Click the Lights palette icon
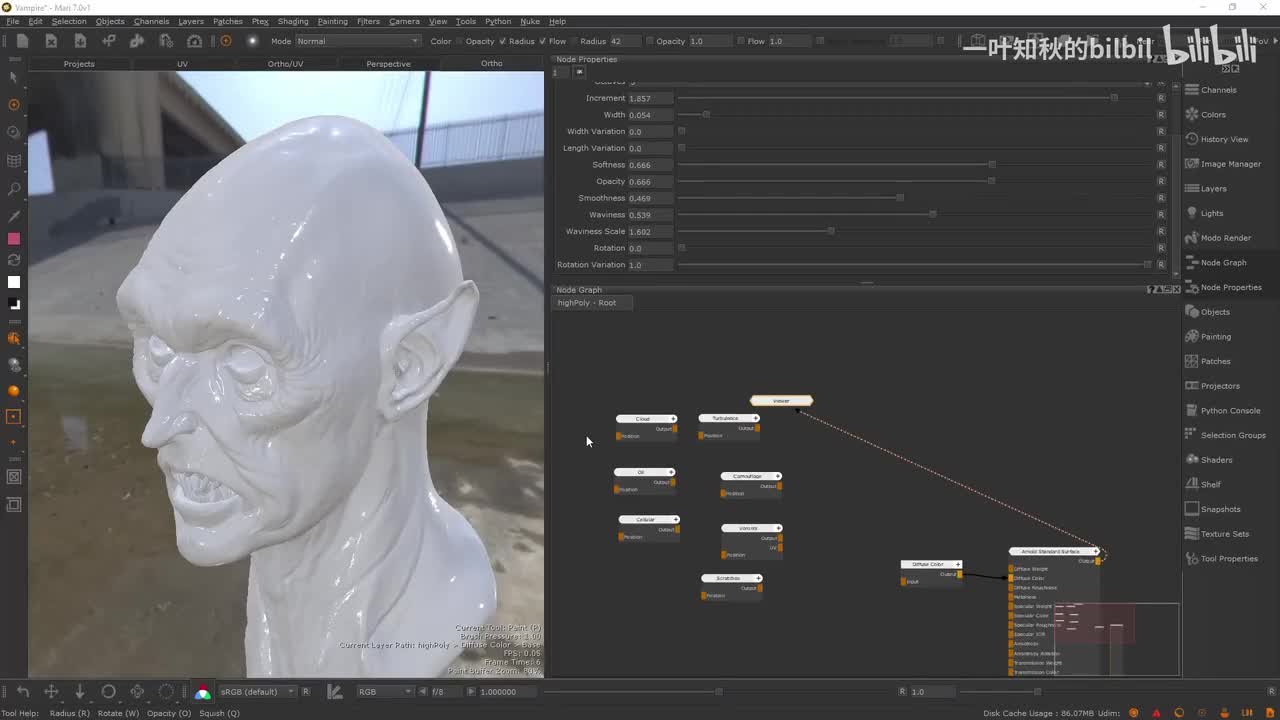The height and width of the screenshot is (720, 1280). [1192, 213]
